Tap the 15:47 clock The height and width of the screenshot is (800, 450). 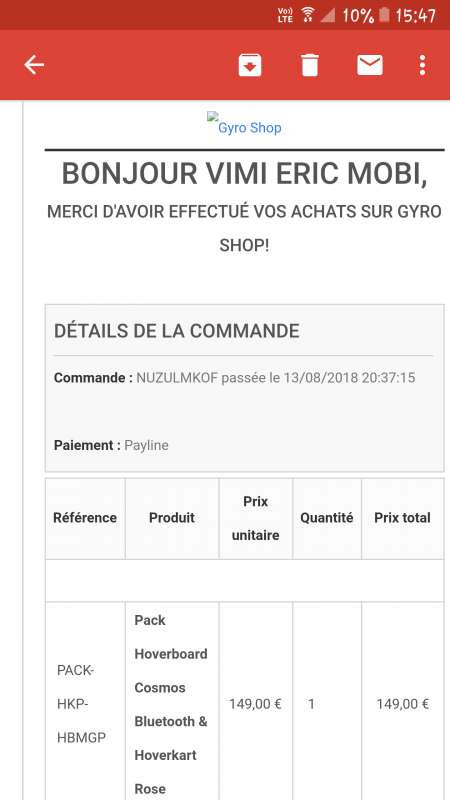click(415, 15)
